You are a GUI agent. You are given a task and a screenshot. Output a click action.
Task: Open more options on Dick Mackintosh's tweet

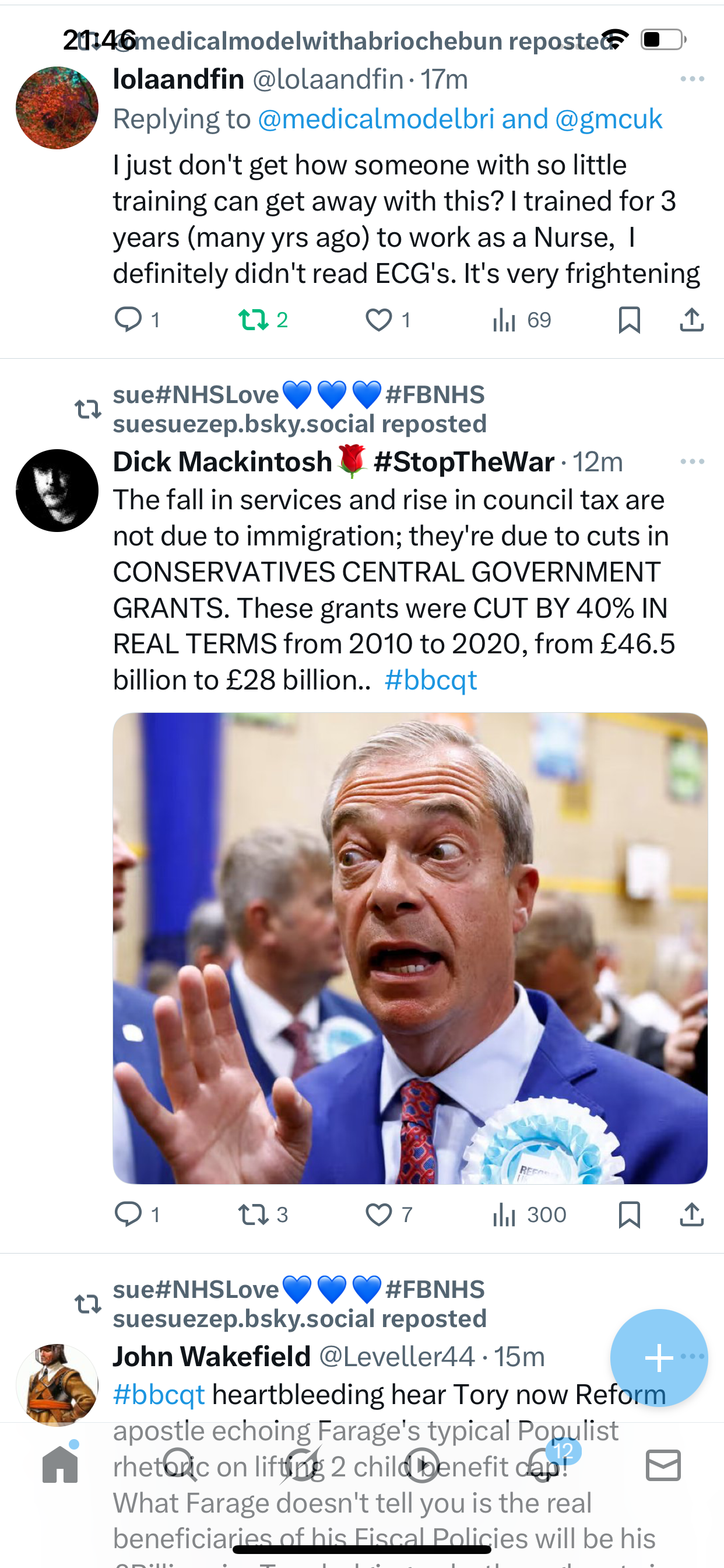(x=693, y=461)
